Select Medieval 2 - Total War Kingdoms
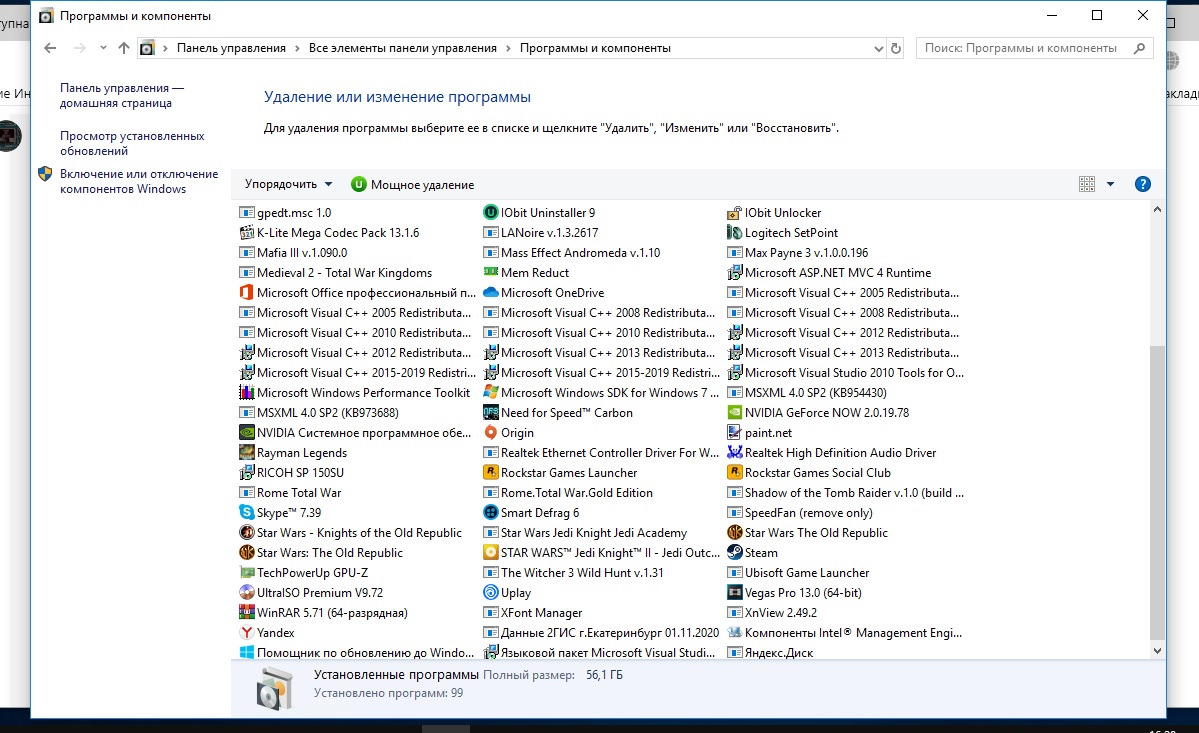This screenshot has width=1199, height=733. coord(336,272)
